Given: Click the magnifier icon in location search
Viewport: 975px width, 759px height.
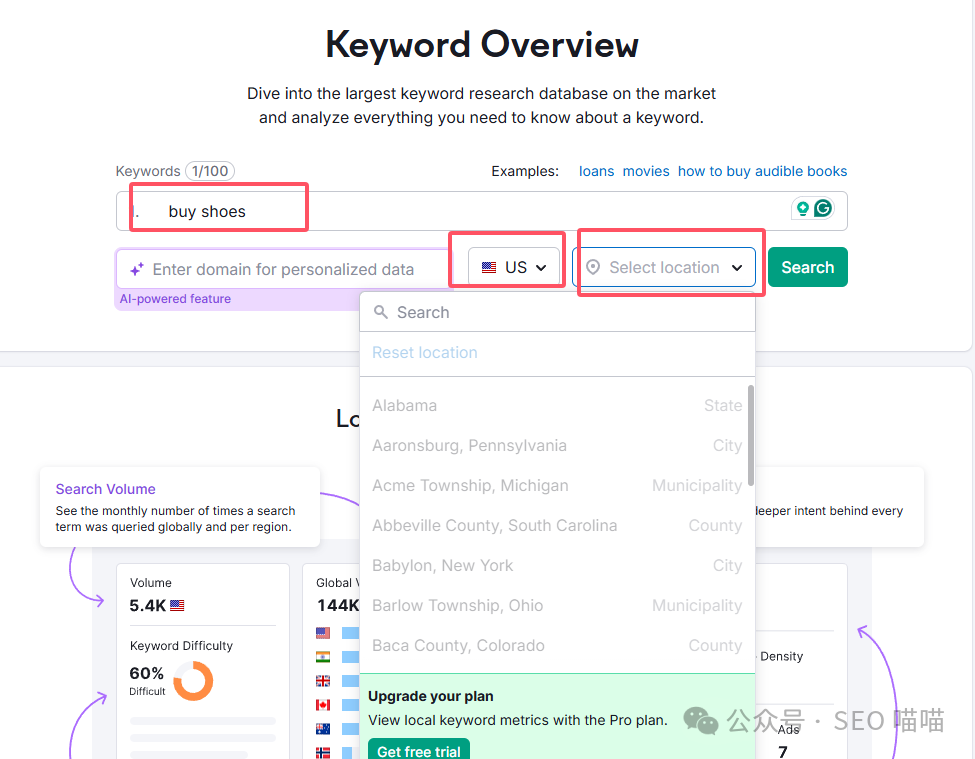Looking at the screenshot, I should point(381,312).
